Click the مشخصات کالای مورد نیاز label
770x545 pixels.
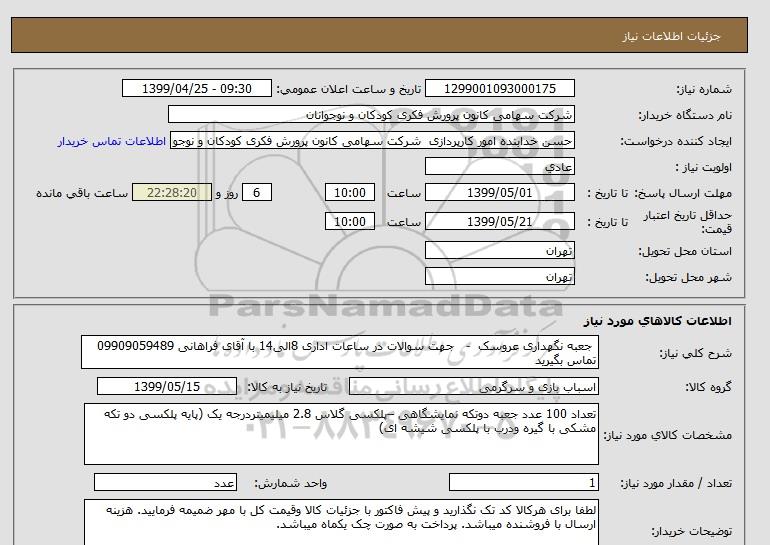click(668, 435)
